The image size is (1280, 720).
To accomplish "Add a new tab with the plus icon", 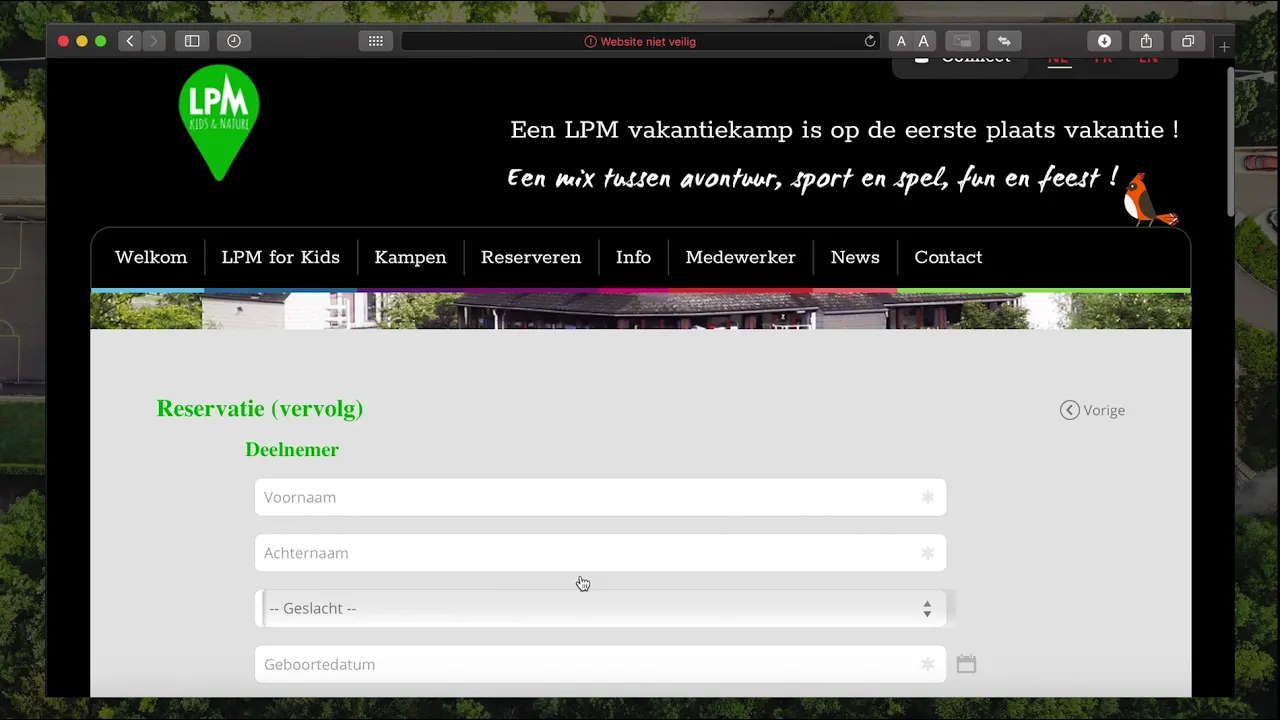I will click(x=1224, y=46).
